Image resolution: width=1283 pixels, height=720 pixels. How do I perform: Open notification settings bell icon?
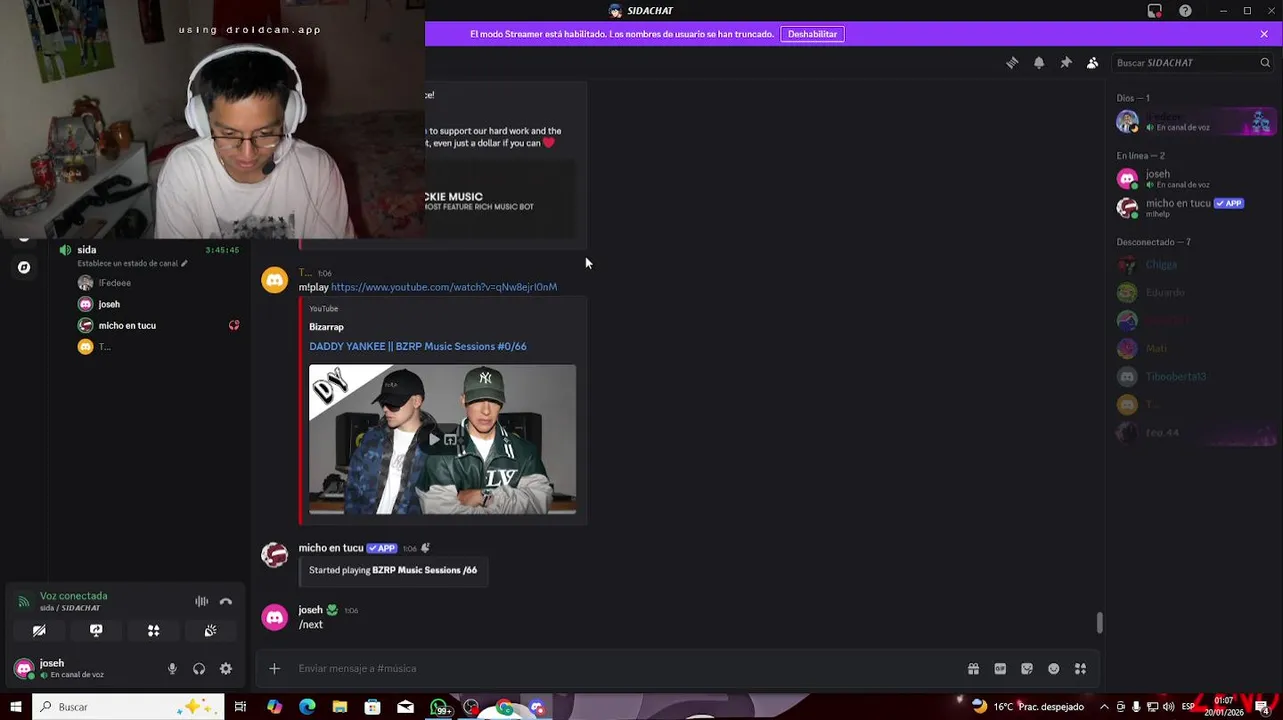(1039, 63)
